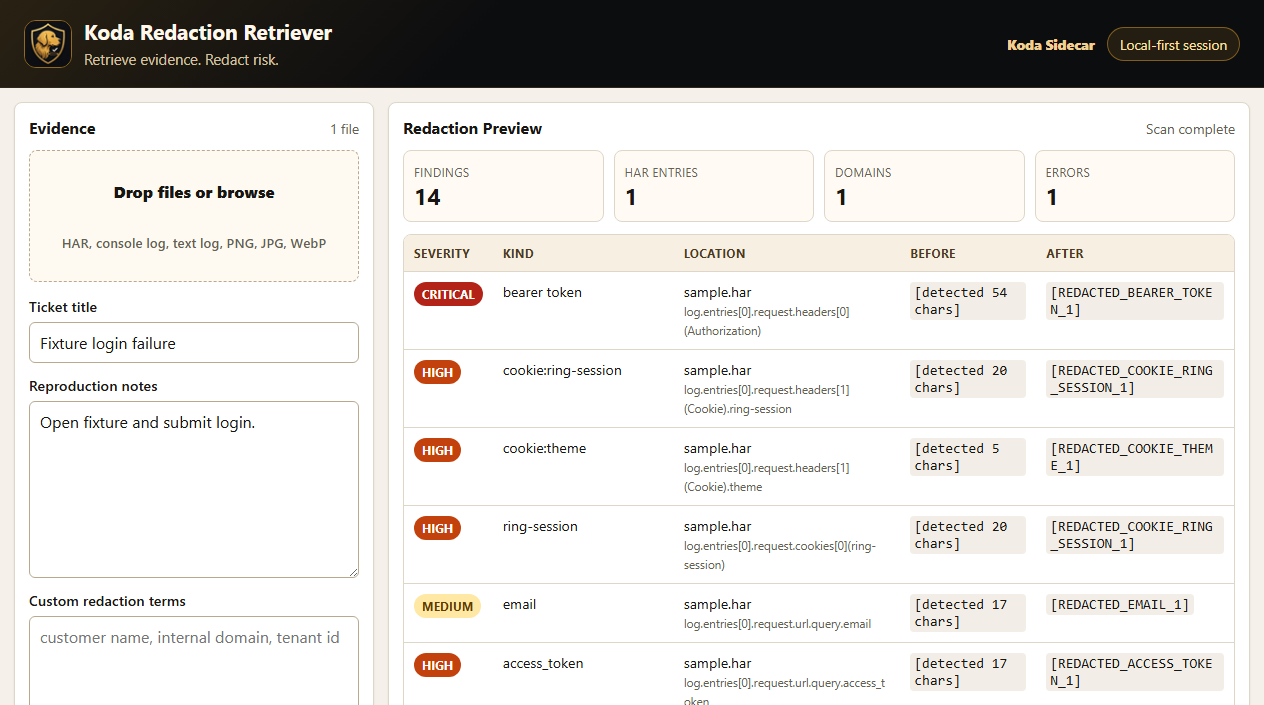Click the Findings 14 summary card
Screen dimensions: 1264x705
tap(503, 186)
